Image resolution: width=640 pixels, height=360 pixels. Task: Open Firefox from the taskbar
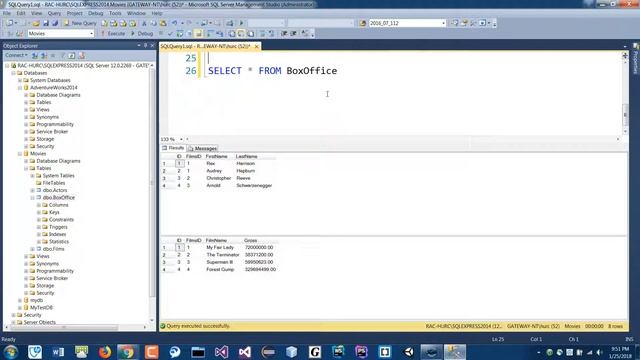(x=104, y=352)
